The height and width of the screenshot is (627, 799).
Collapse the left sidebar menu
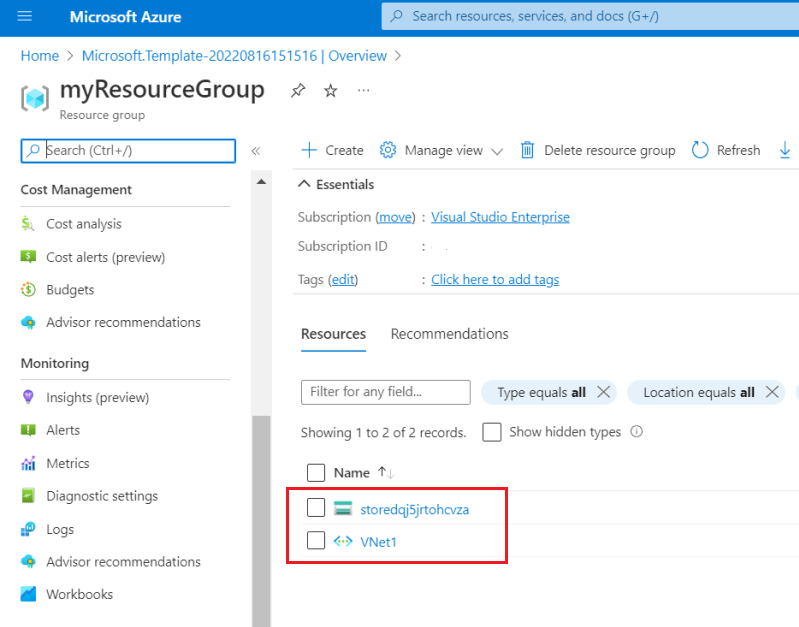click(255, 151)
